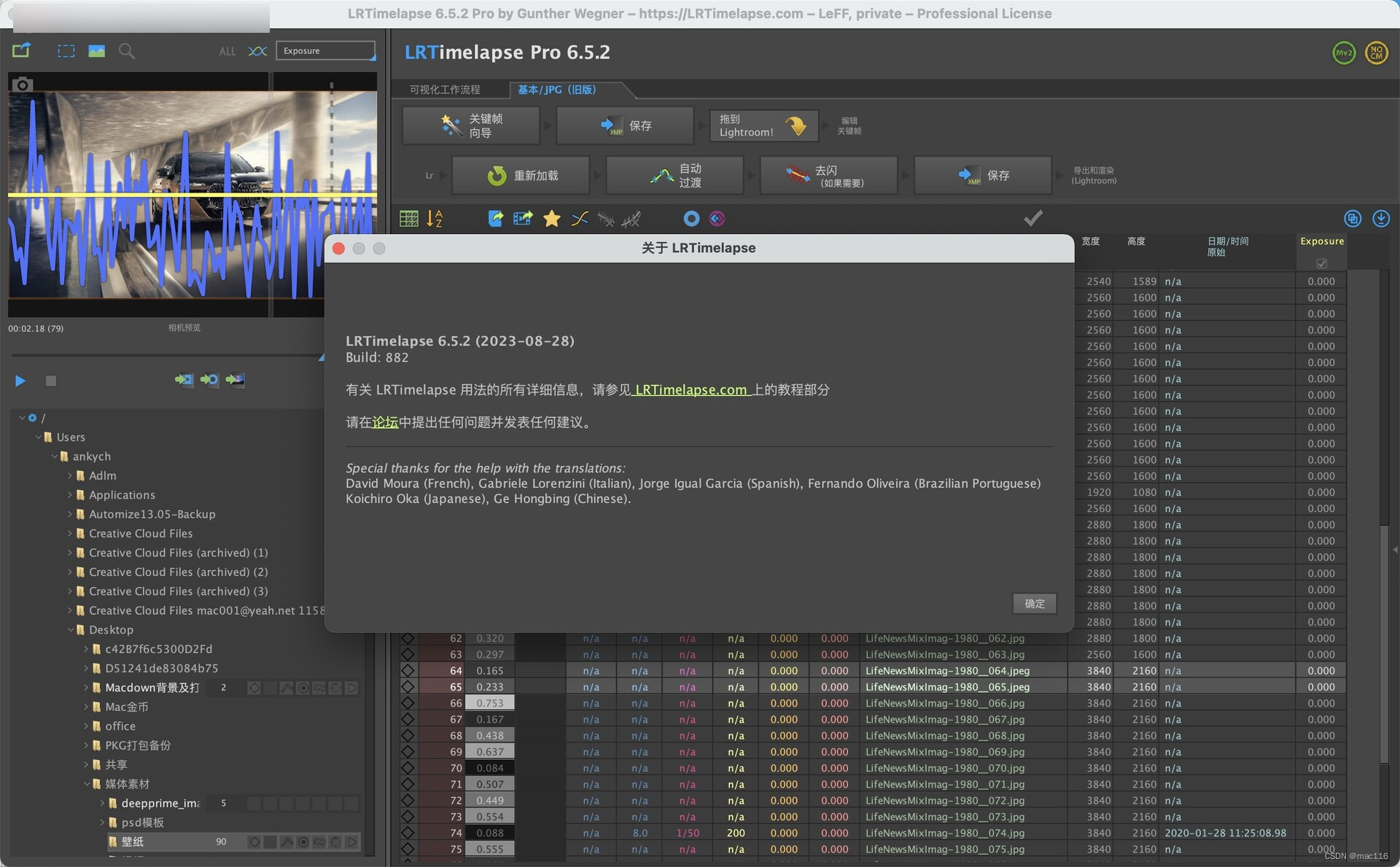This screenshot has height=867, width=1400.
Task: Click the auto transition button
Action: 674,175
